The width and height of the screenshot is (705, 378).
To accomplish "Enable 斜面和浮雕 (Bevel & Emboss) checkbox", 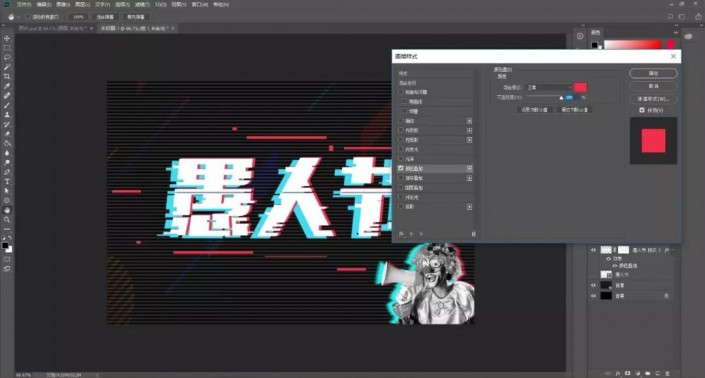I will pyautogui.click(x=401, y=92).
